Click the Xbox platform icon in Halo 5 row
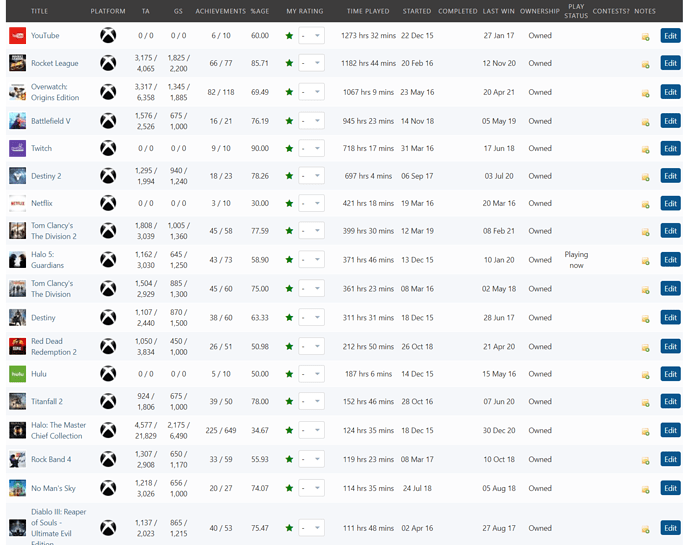 tap(108, 260)
